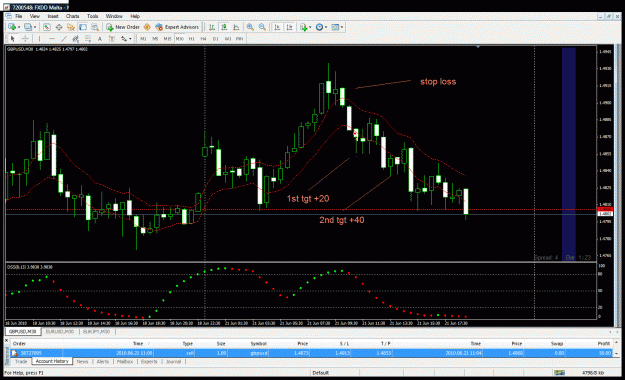This screenshot has width=625, height=380.
Task: Select the Text tool (A icon)
Action: 100,39
